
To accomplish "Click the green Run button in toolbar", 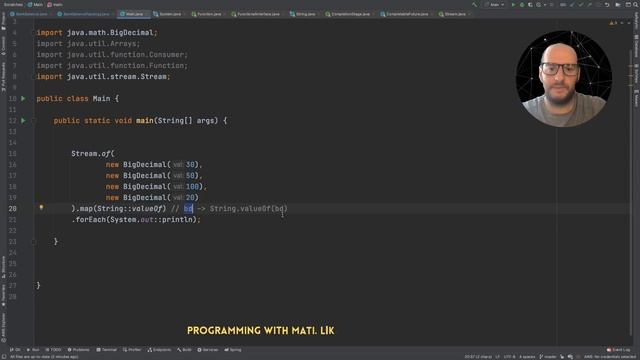I will (513, 4).
